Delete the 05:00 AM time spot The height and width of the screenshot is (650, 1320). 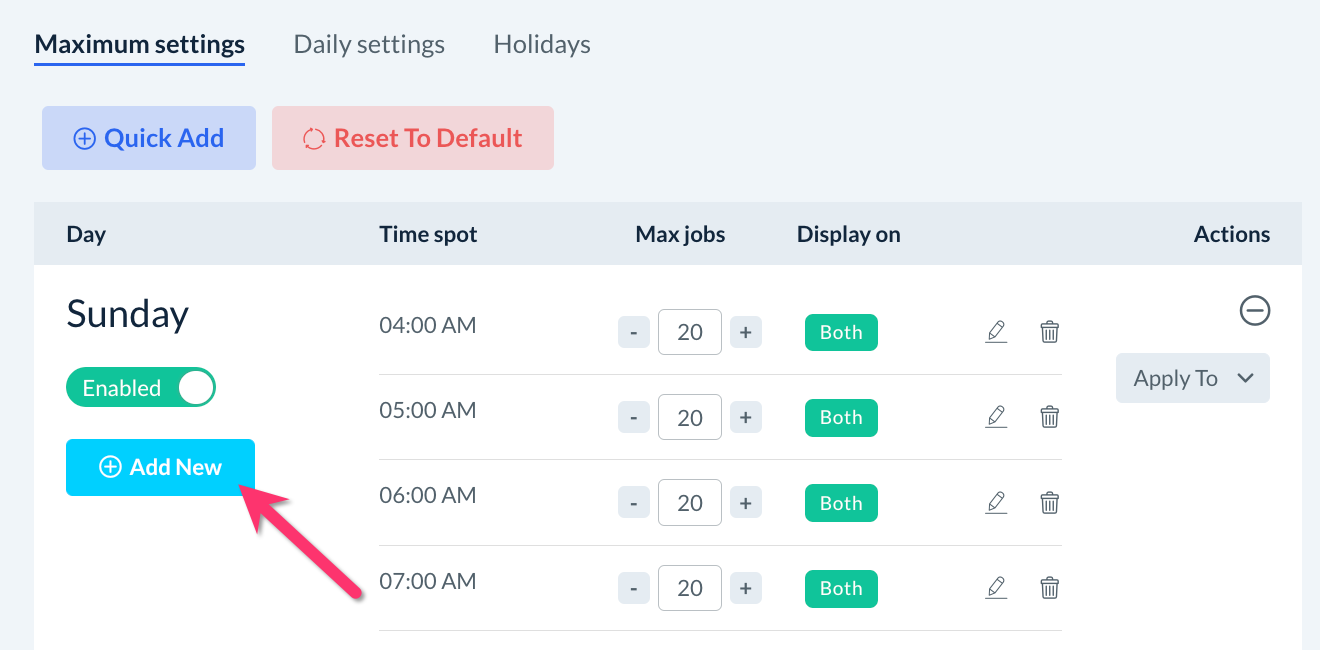click(1049, 417)
